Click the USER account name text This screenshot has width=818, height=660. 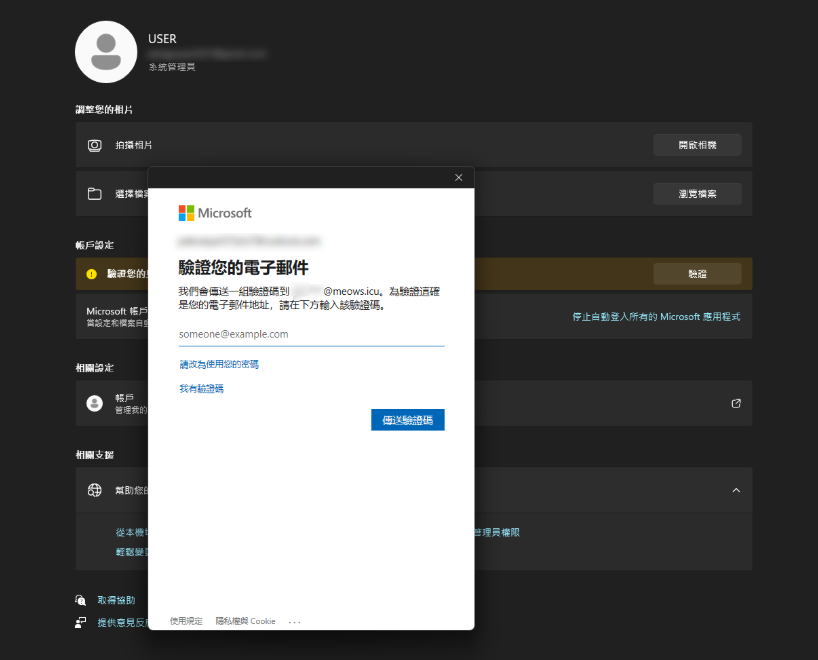coord(162,39)
